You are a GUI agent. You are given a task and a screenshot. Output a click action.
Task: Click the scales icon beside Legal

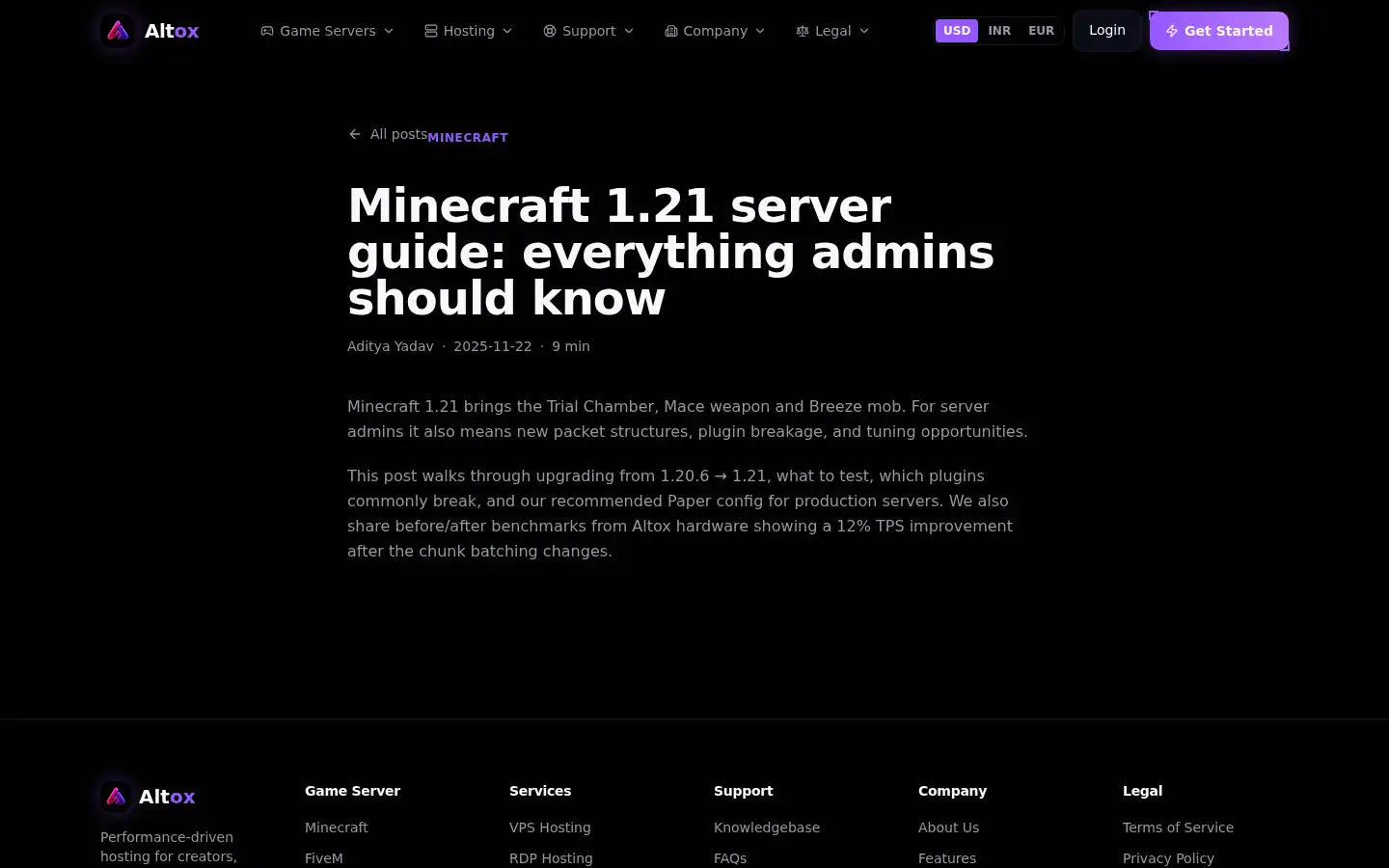[803, 31]
